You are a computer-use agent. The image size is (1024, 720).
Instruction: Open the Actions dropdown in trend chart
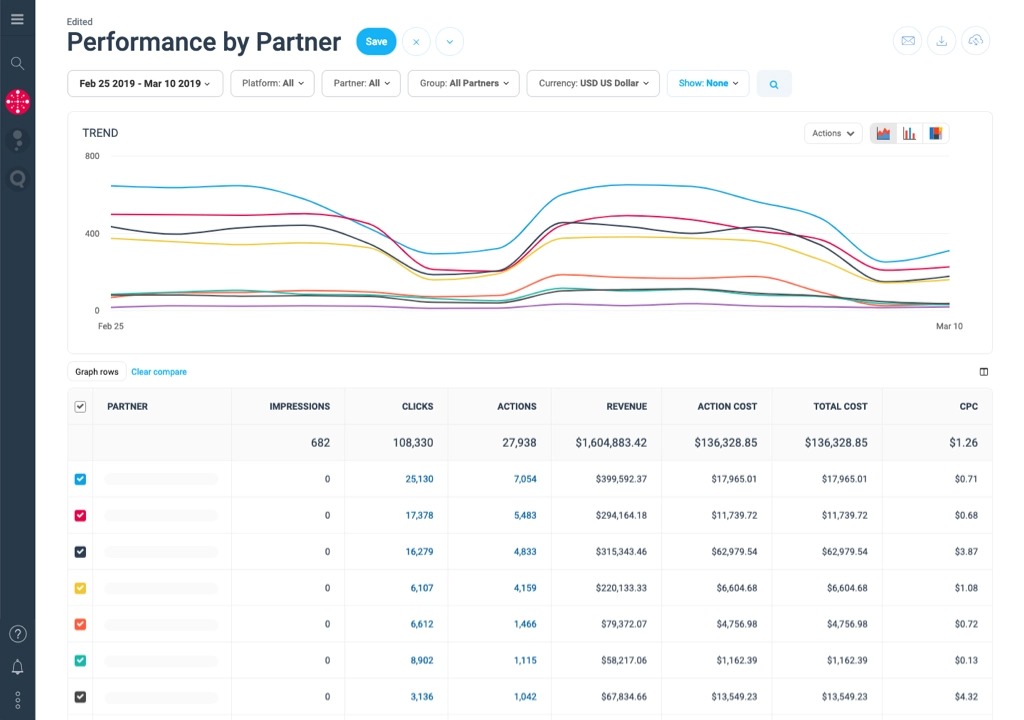[x=833, y=133]
